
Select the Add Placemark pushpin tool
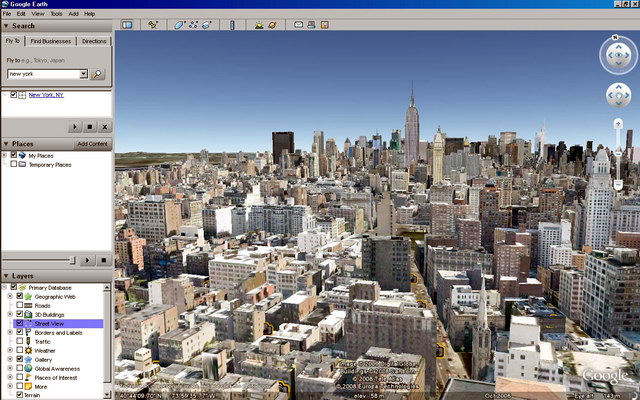pos(153,25)
